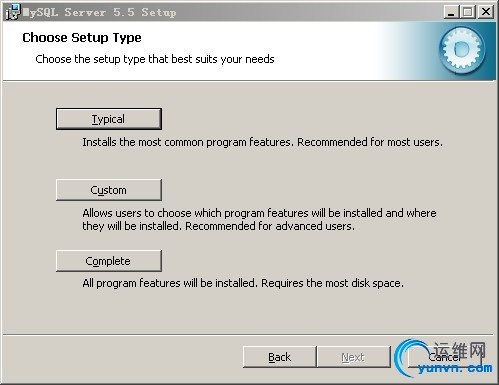Click the Custom option description text
The height and width of the screenshot is (385, 499).
click(x=259, y=219)
